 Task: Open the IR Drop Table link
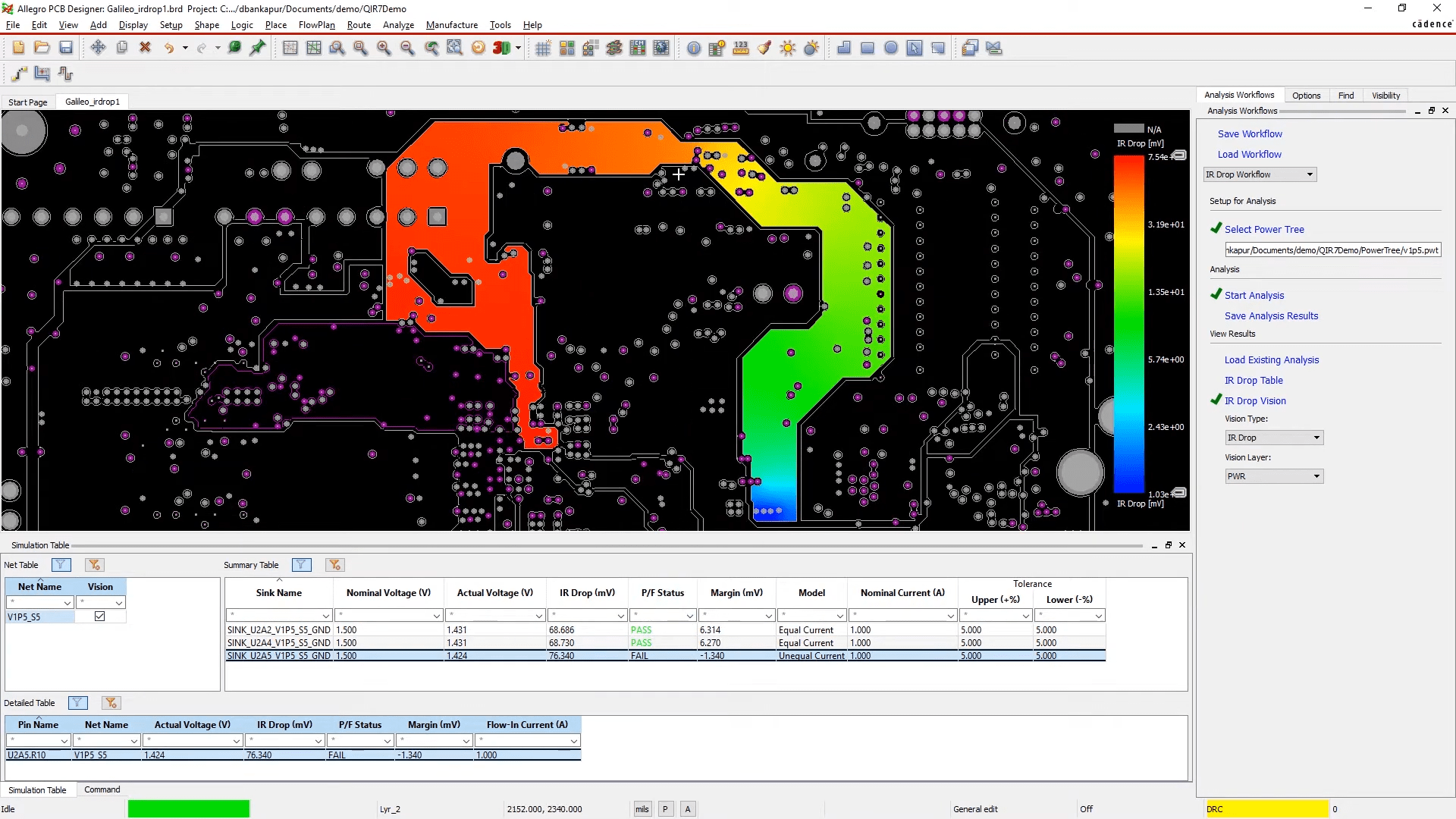coord(1254,380)
